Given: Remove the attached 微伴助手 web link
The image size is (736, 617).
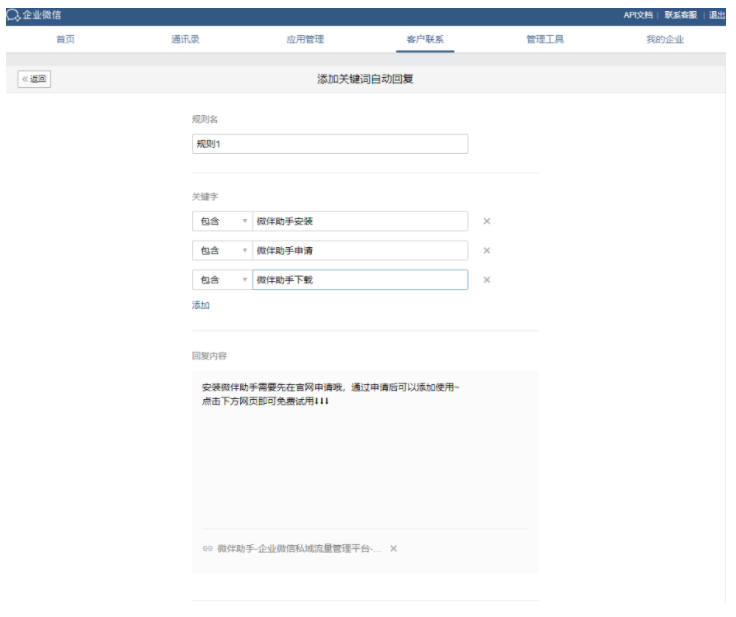Looking at the screenshot, I should coord(393,549).
